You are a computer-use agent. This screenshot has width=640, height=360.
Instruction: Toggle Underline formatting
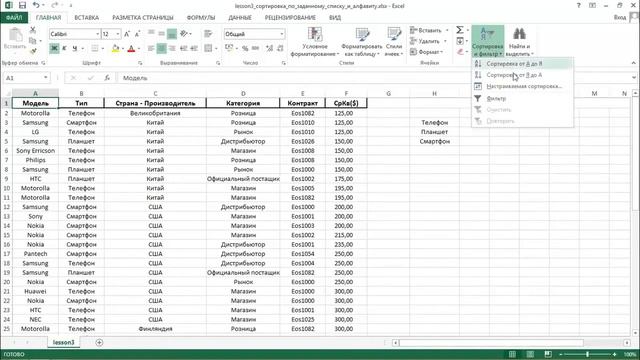click(75, 49)
